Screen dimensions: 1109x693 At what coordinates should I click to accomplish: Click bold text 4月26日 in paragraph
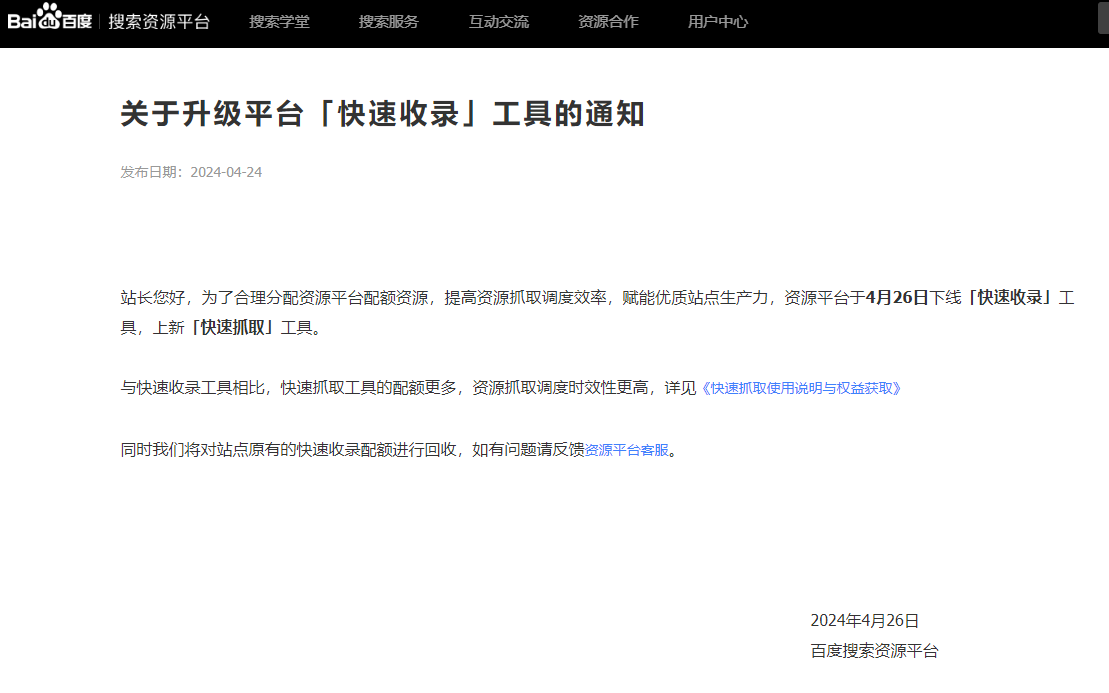[897, 298]
